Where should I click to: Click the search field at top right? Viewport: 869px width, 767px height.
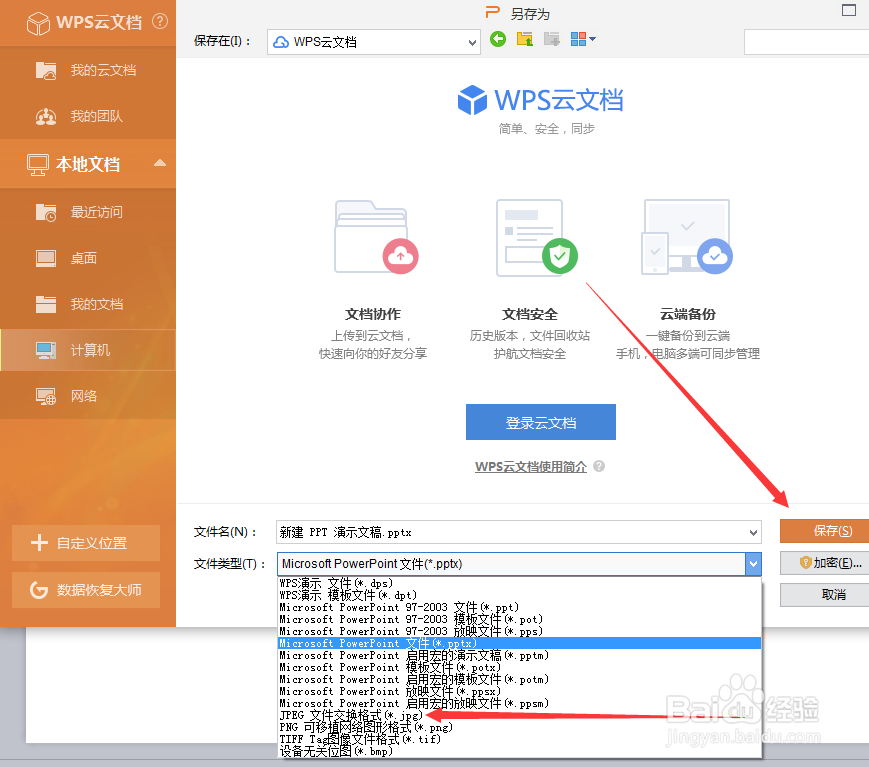pyautogui.click(x=806, y=42)
